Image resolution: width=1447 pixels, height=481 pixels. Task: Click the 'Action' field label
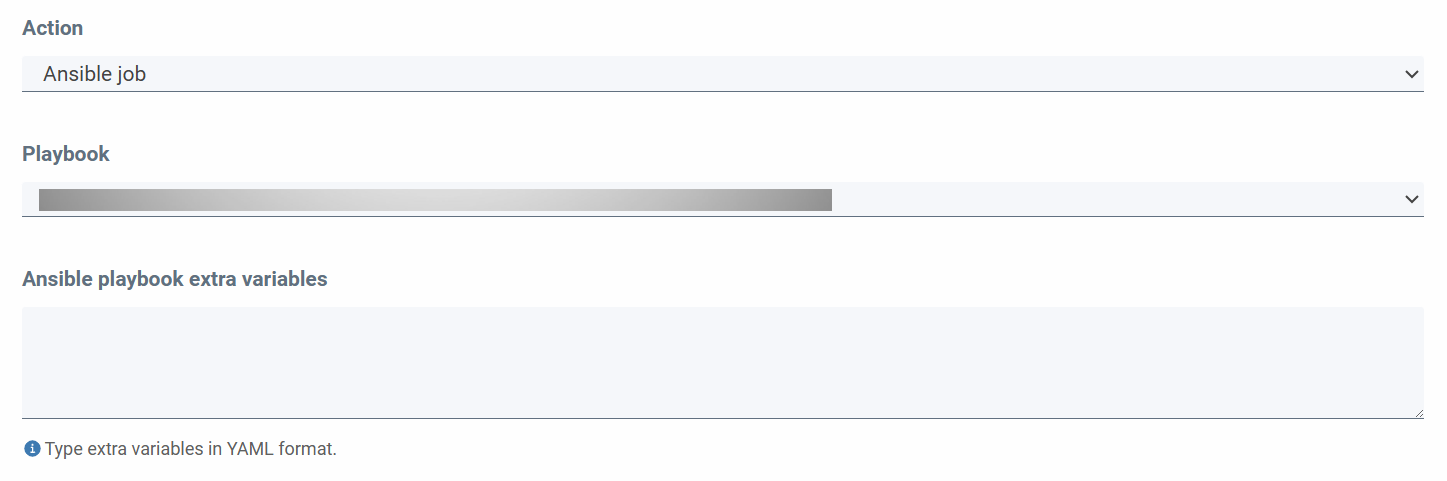coord(52,28)
